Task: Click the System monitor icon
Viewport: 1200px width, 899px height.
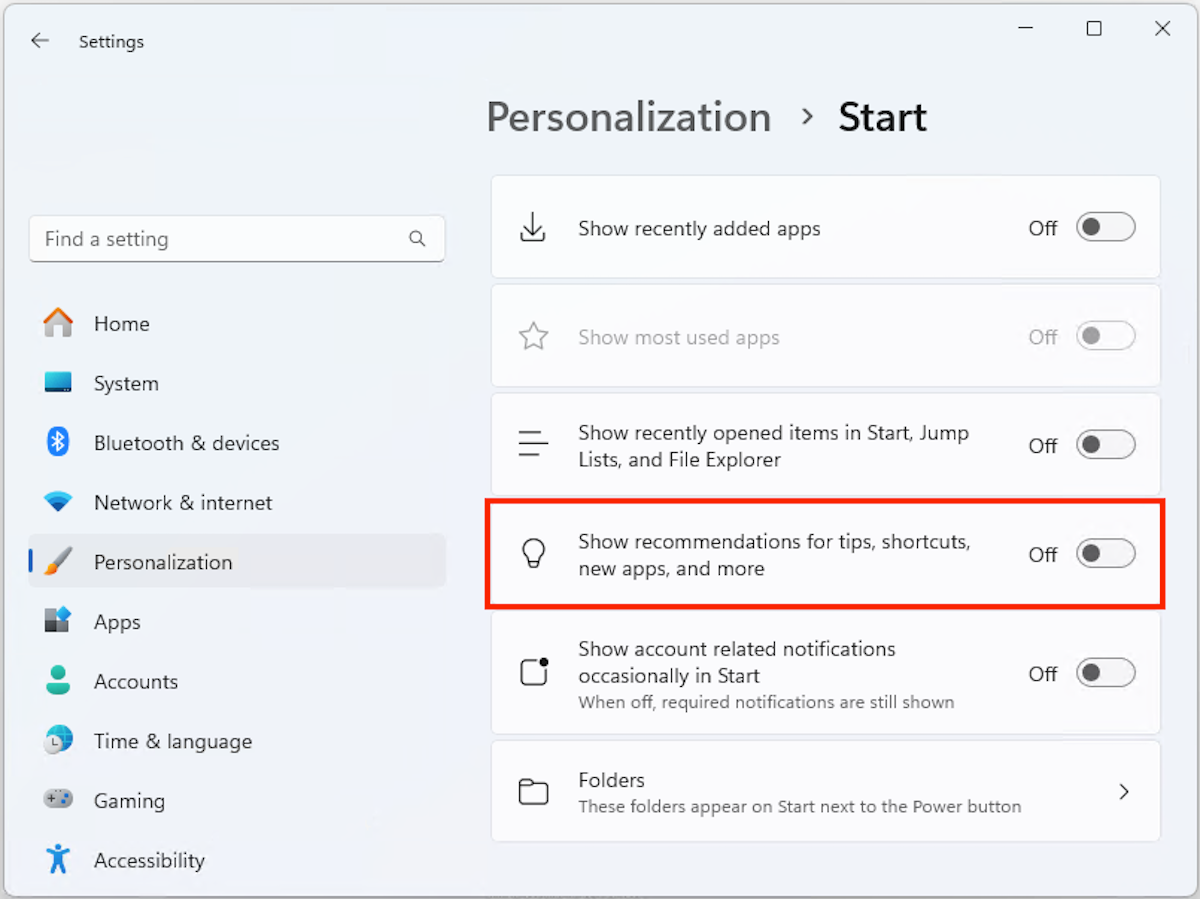Action: [58, 383]
